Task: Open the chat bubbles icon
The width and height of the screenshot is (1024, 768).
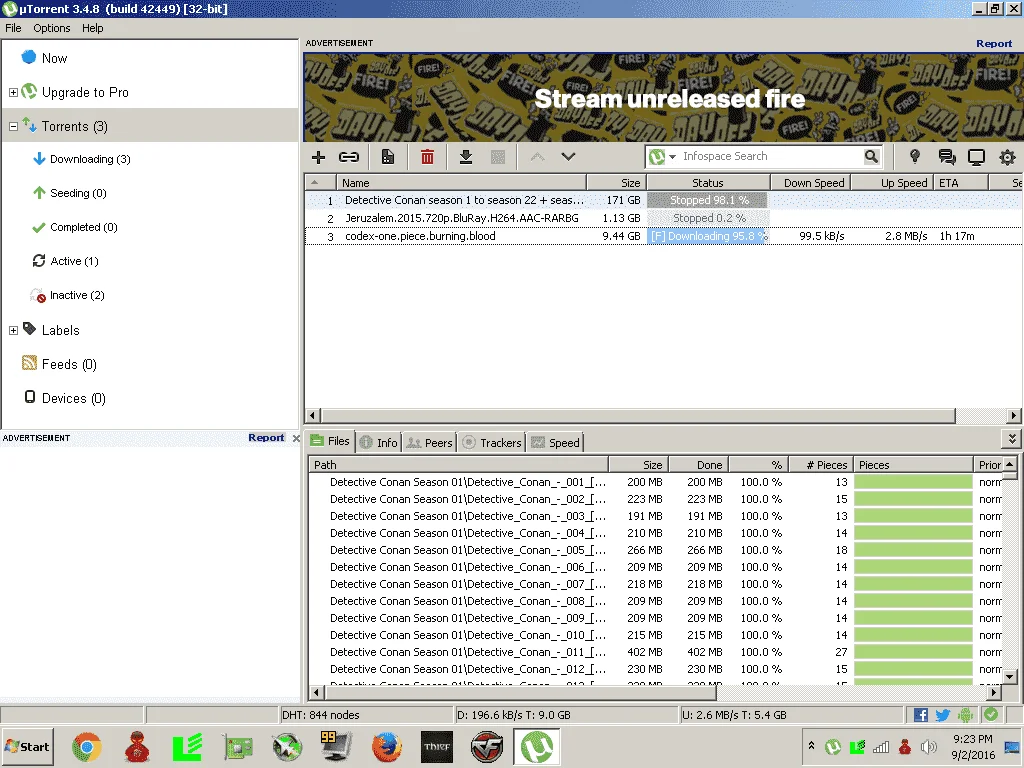Action: (x=946, y=157)
